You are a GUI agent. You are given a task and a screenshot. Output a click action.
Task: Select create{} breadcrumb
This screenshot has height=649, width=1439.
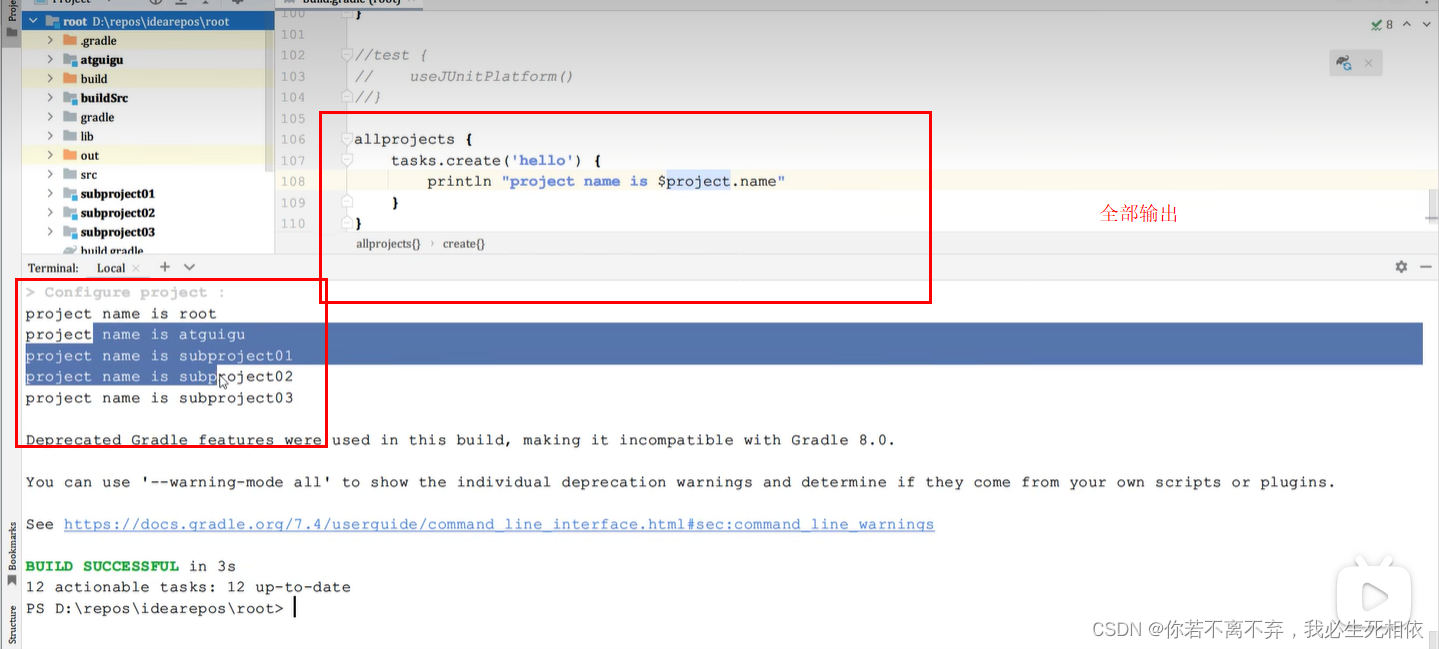(x=463, y=244)
